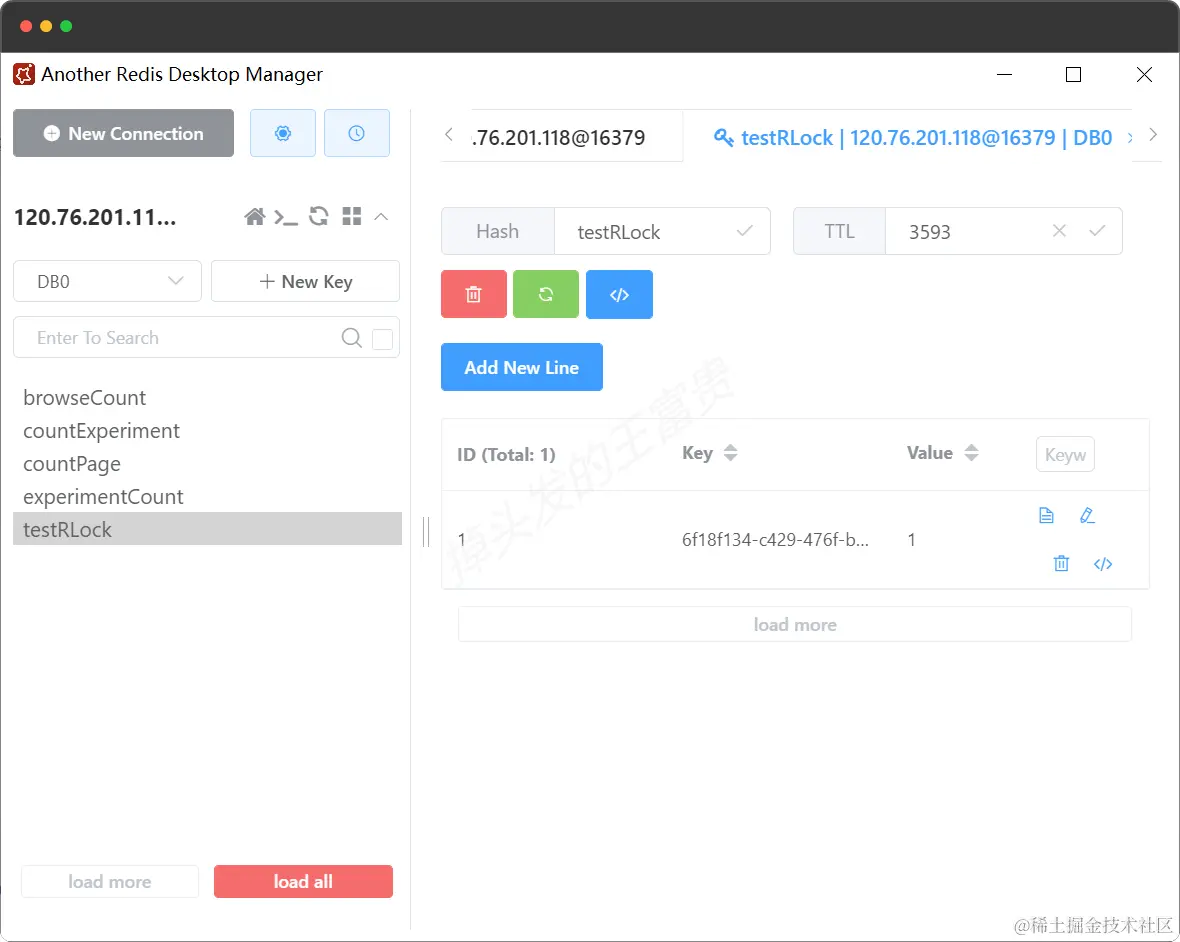Edit the row with the pencil icon
Screen dimensions: 1180x942
click(x=1087, y=515)
